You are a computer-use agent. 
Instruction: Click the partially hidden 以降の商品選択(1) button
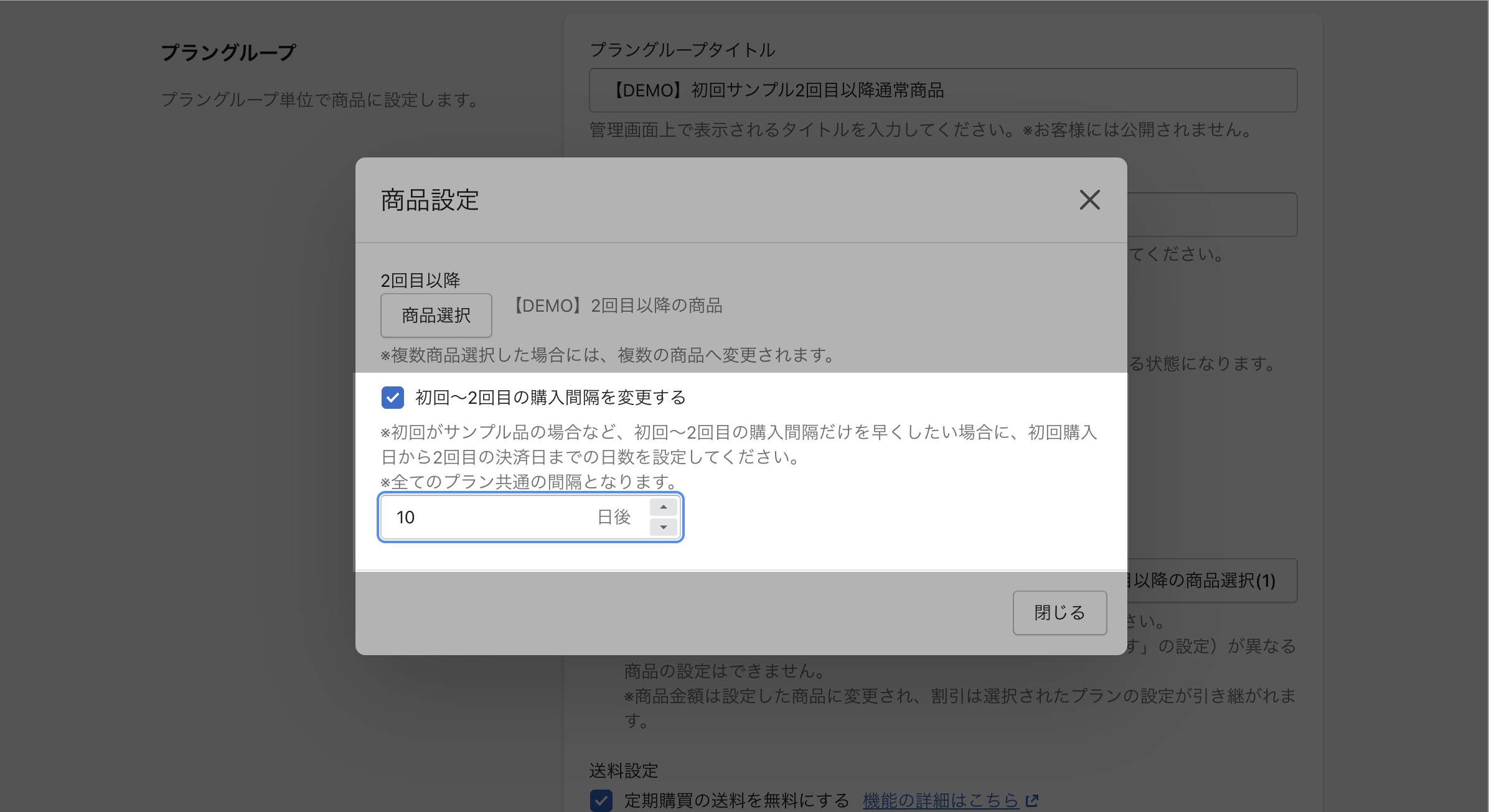click(x=1211, y=581)
